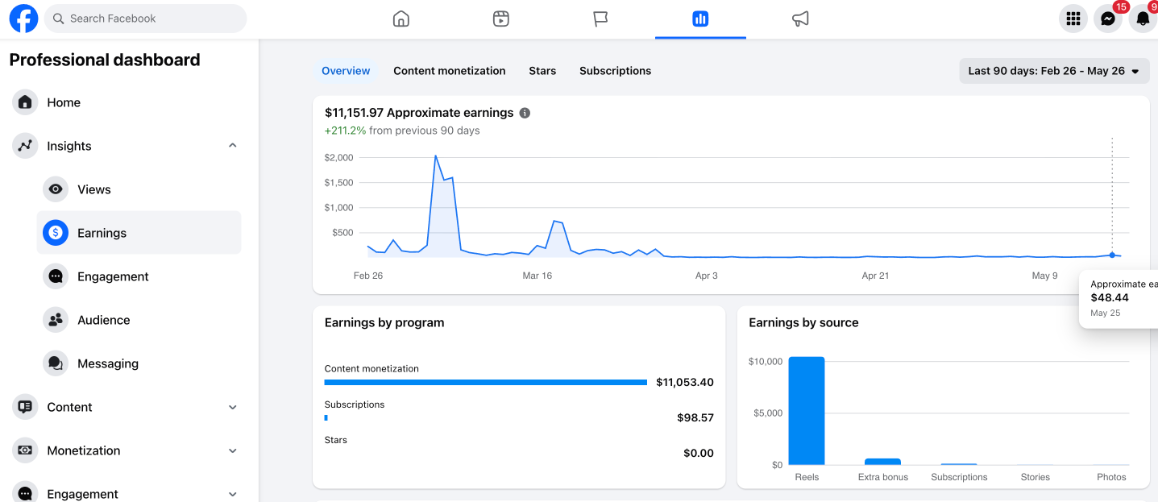Open Messaging in the Insights menu

[x=139, y=364]
